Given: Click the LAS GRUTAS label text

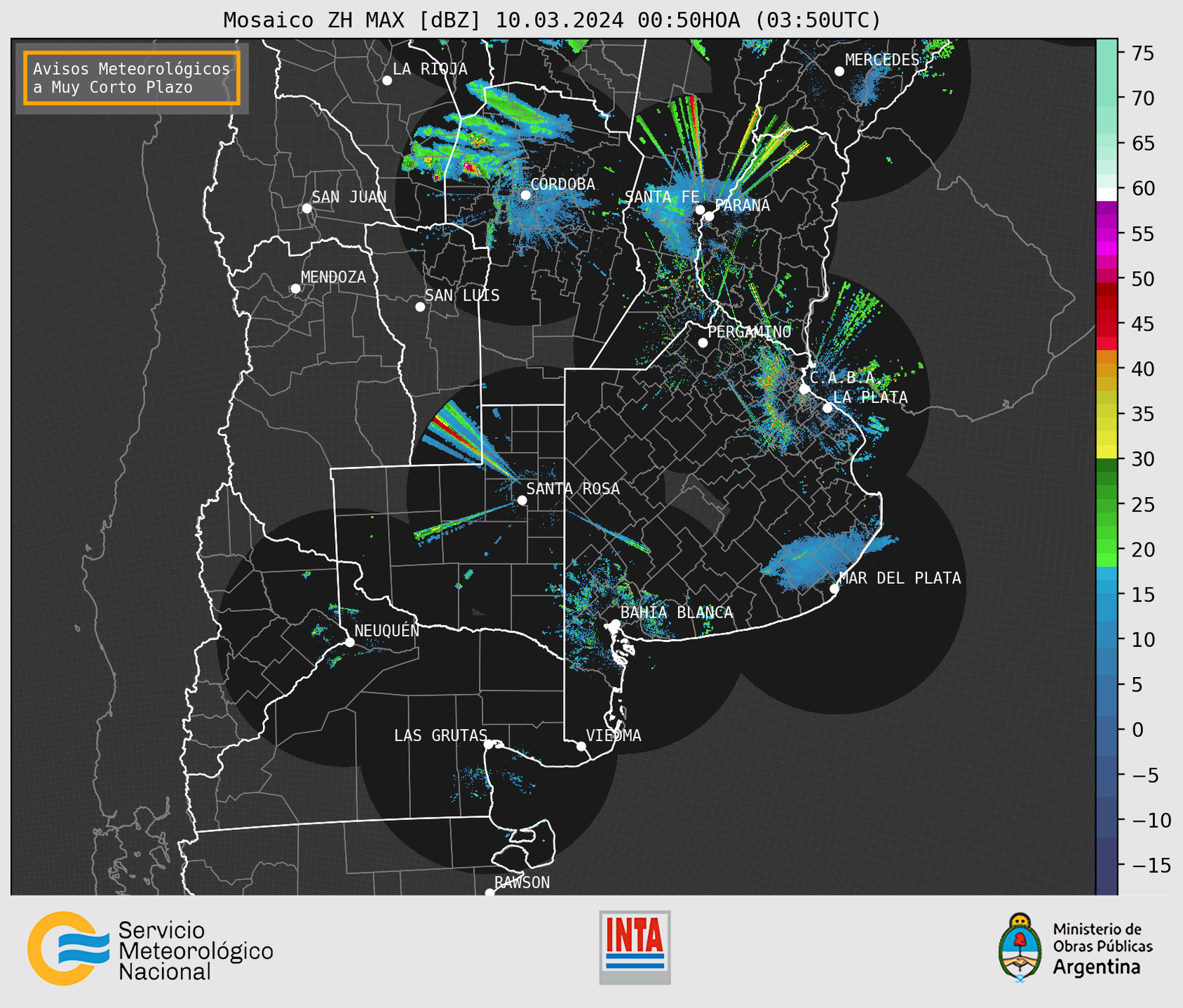Looking at the screenshot, I should 440,736.
